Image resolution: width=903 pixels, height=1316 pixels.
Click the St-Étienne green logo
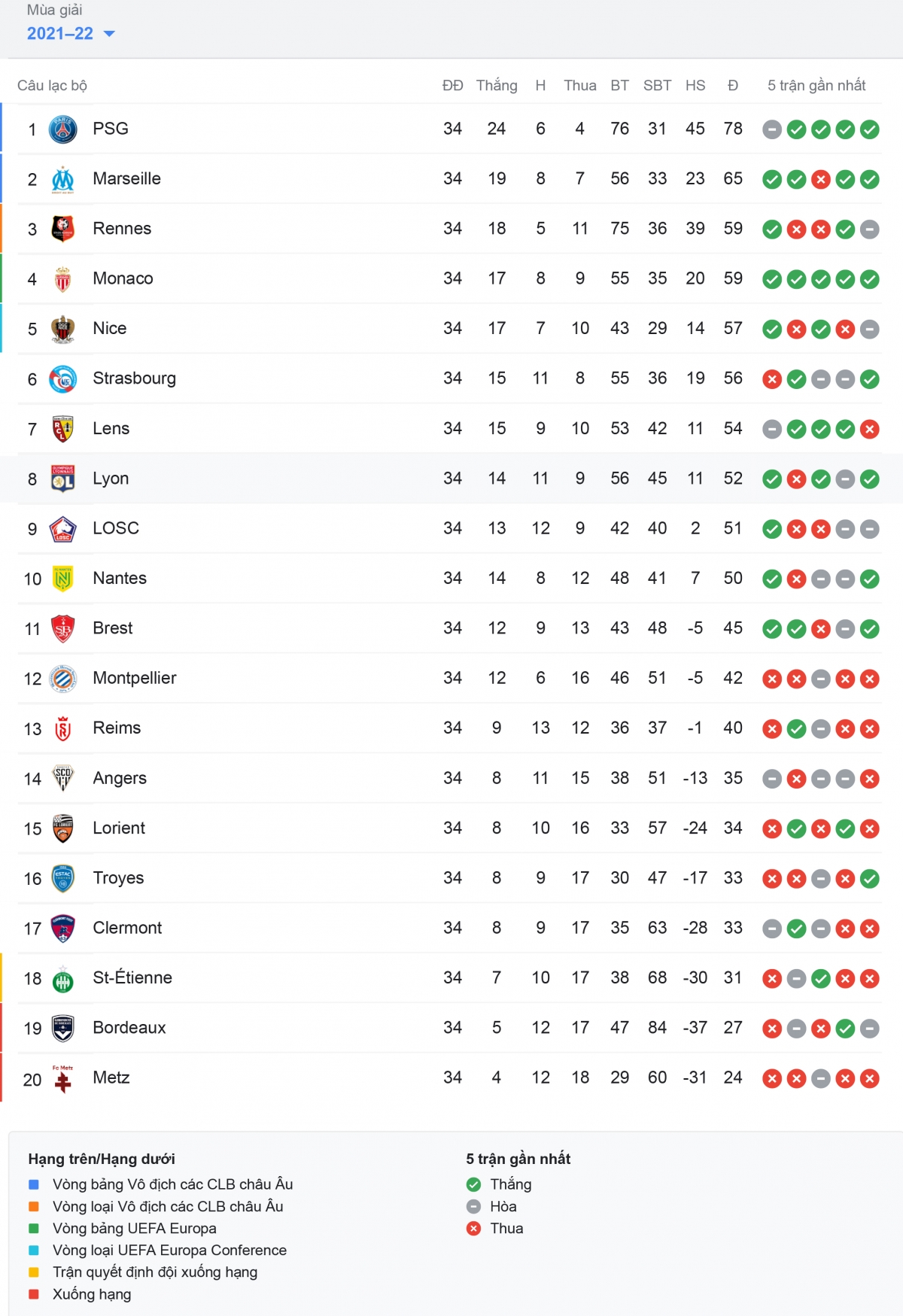coord(63,979)
